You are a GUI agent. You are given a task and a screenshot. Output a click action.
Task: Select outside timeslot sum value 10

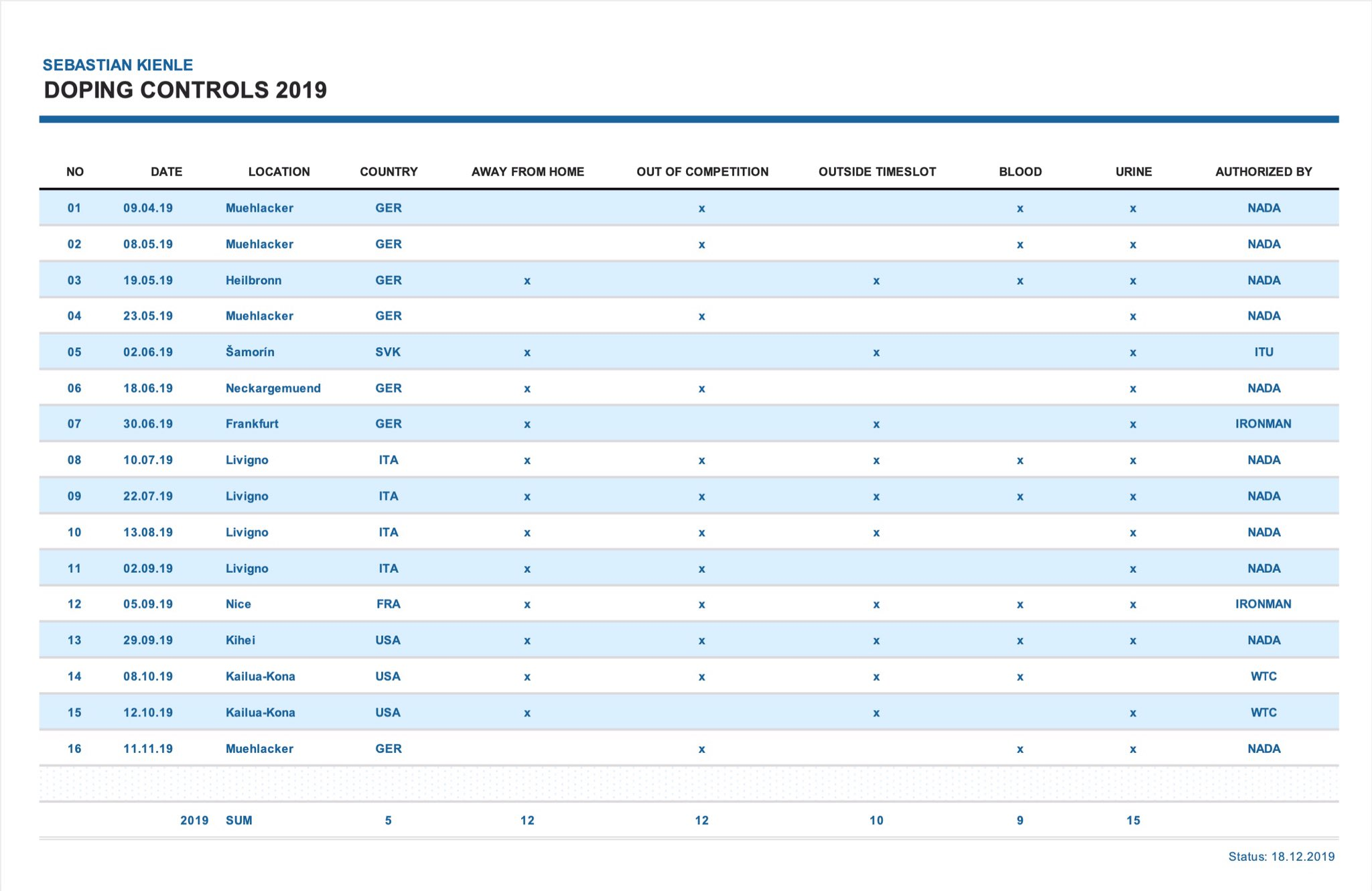pos(876,820)
